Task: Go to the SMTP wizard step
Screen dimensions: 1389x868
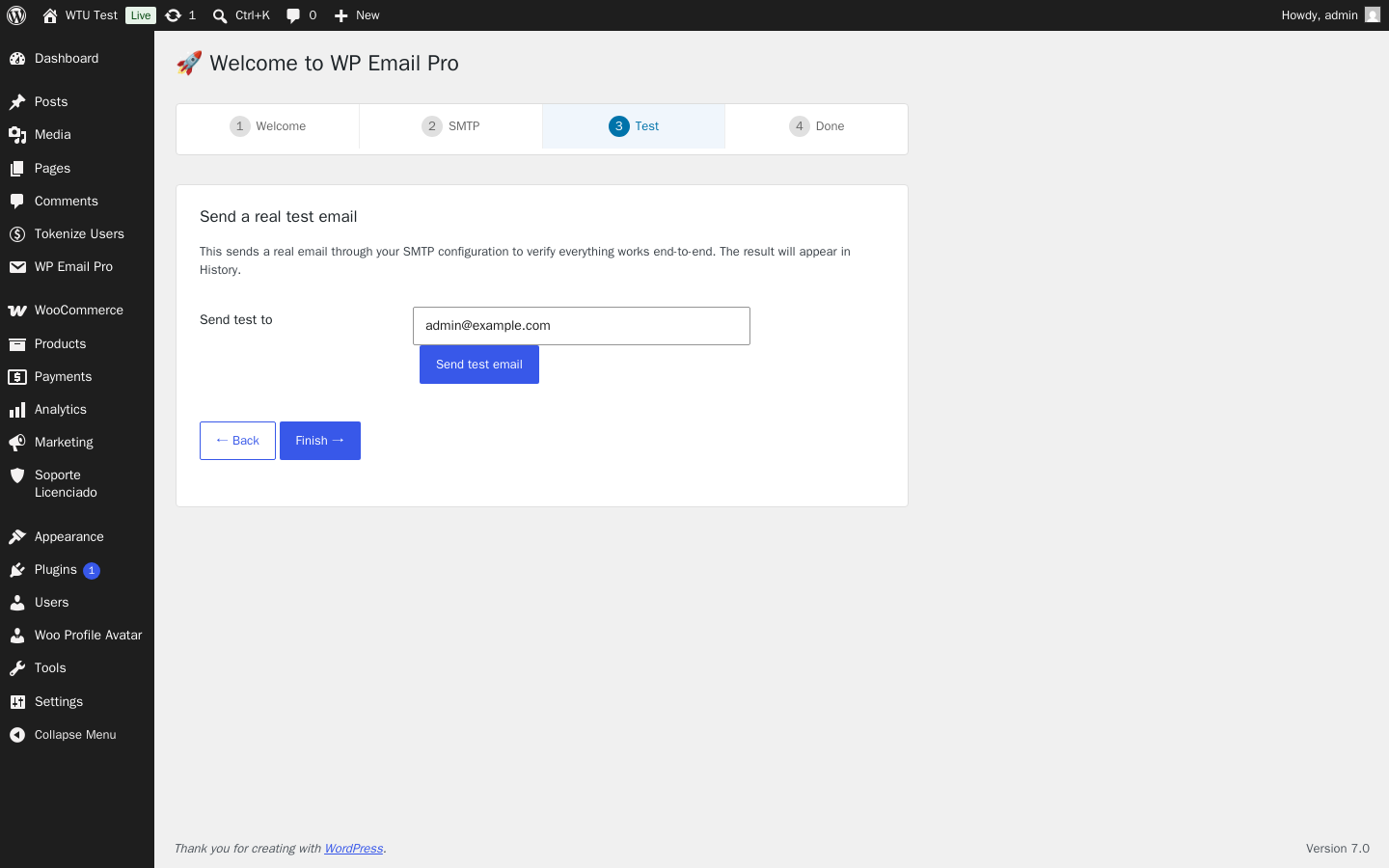Action: pyautogui.click(x=450, y=126)
